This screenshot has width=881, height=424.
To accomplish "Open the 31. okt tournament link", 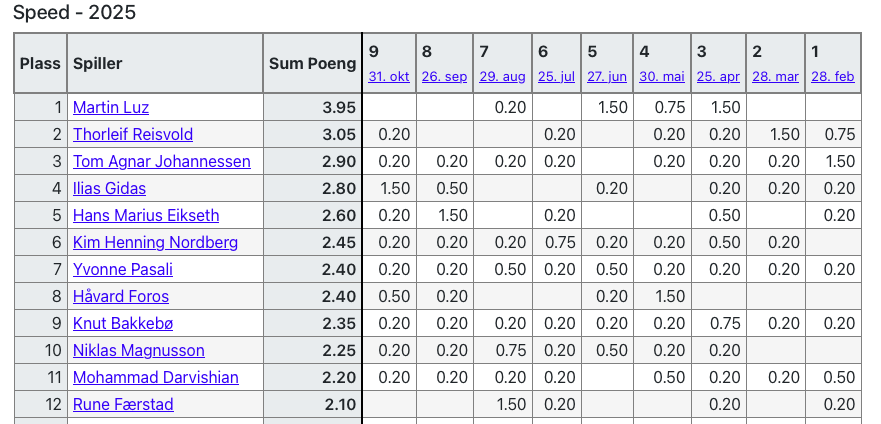I will tap(389, 76).
